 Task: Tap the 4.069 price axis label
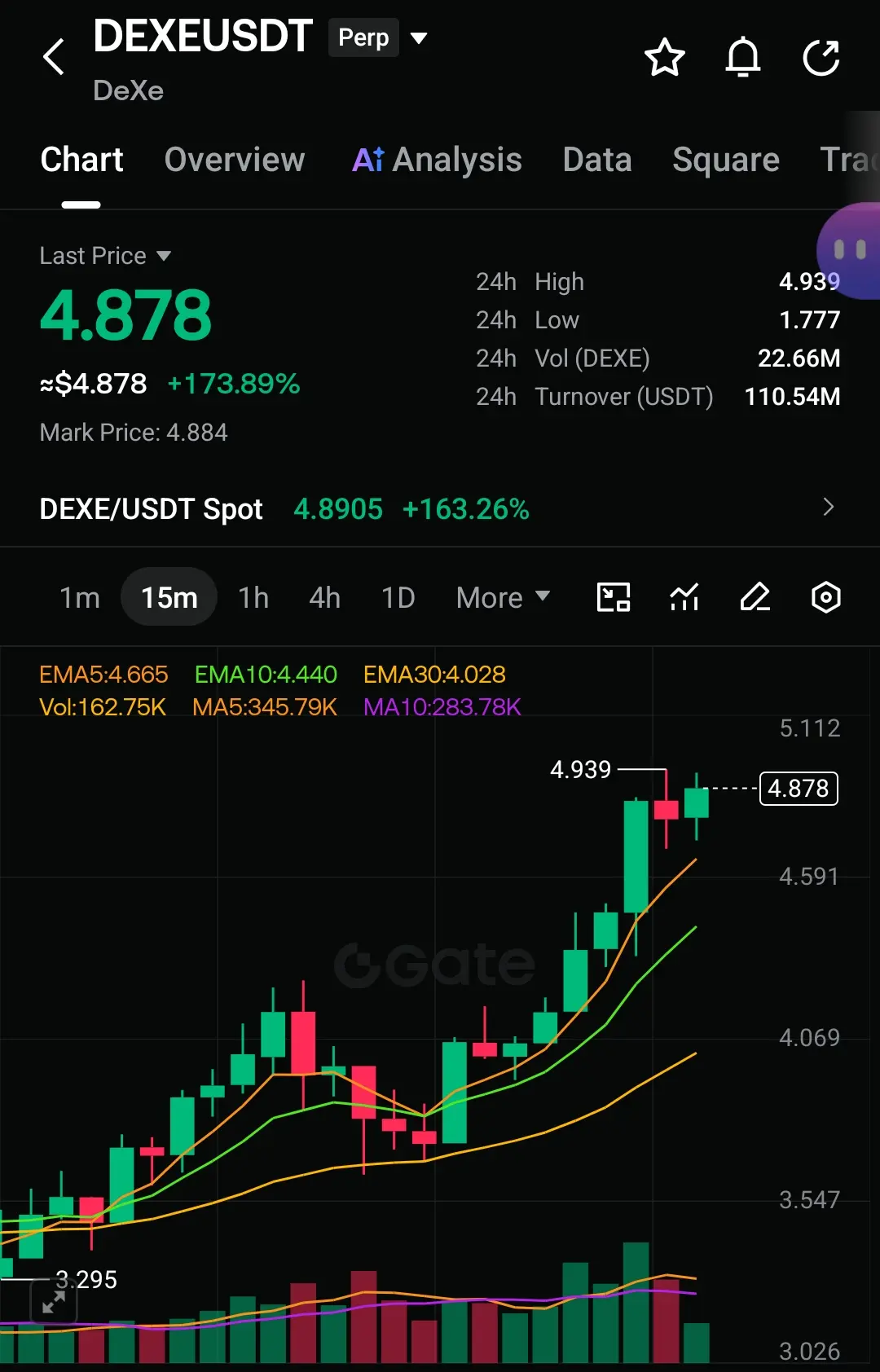809,1038
